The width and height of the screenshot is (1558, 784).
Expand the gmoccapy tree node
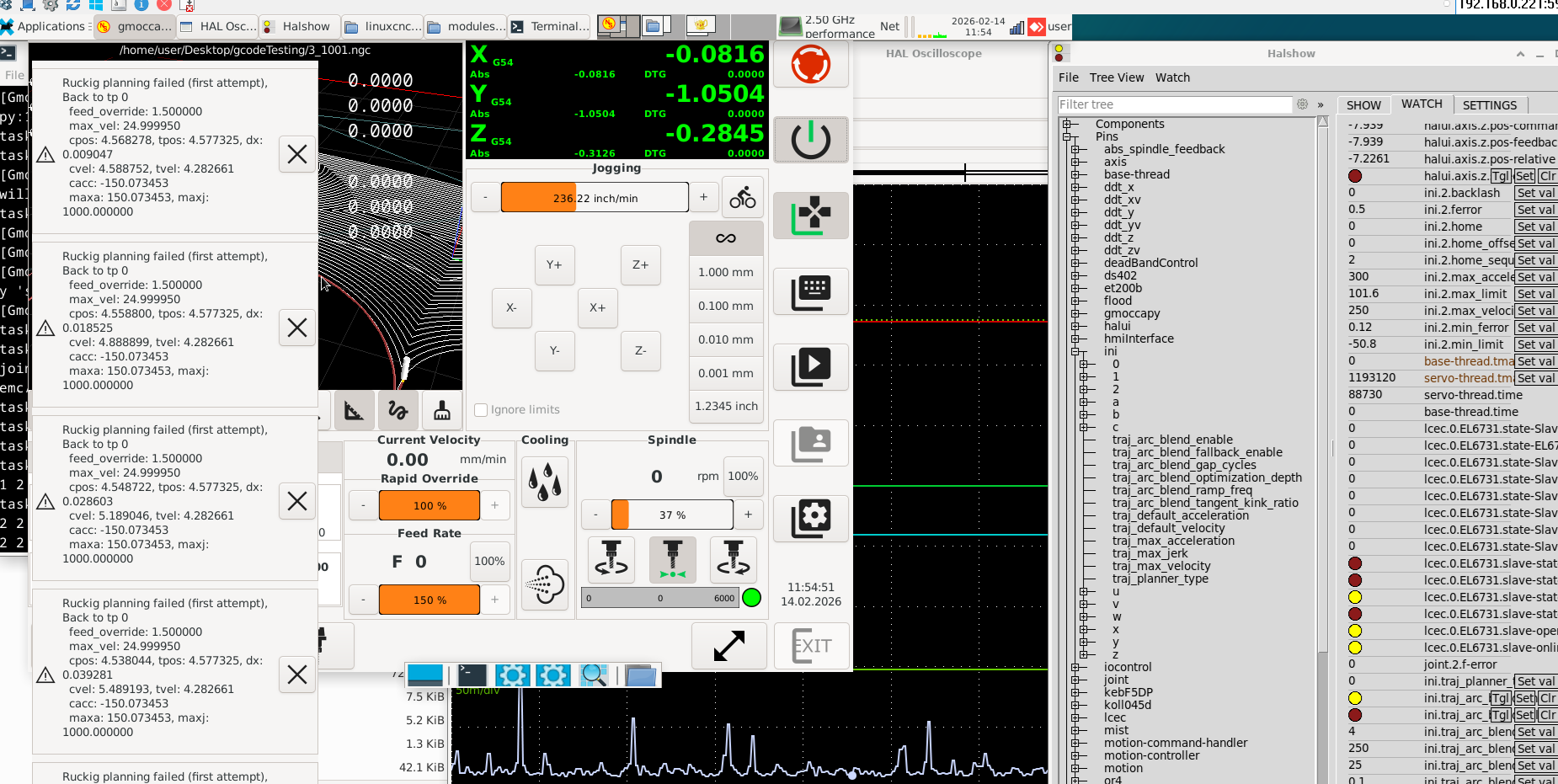coord(1075,313)
